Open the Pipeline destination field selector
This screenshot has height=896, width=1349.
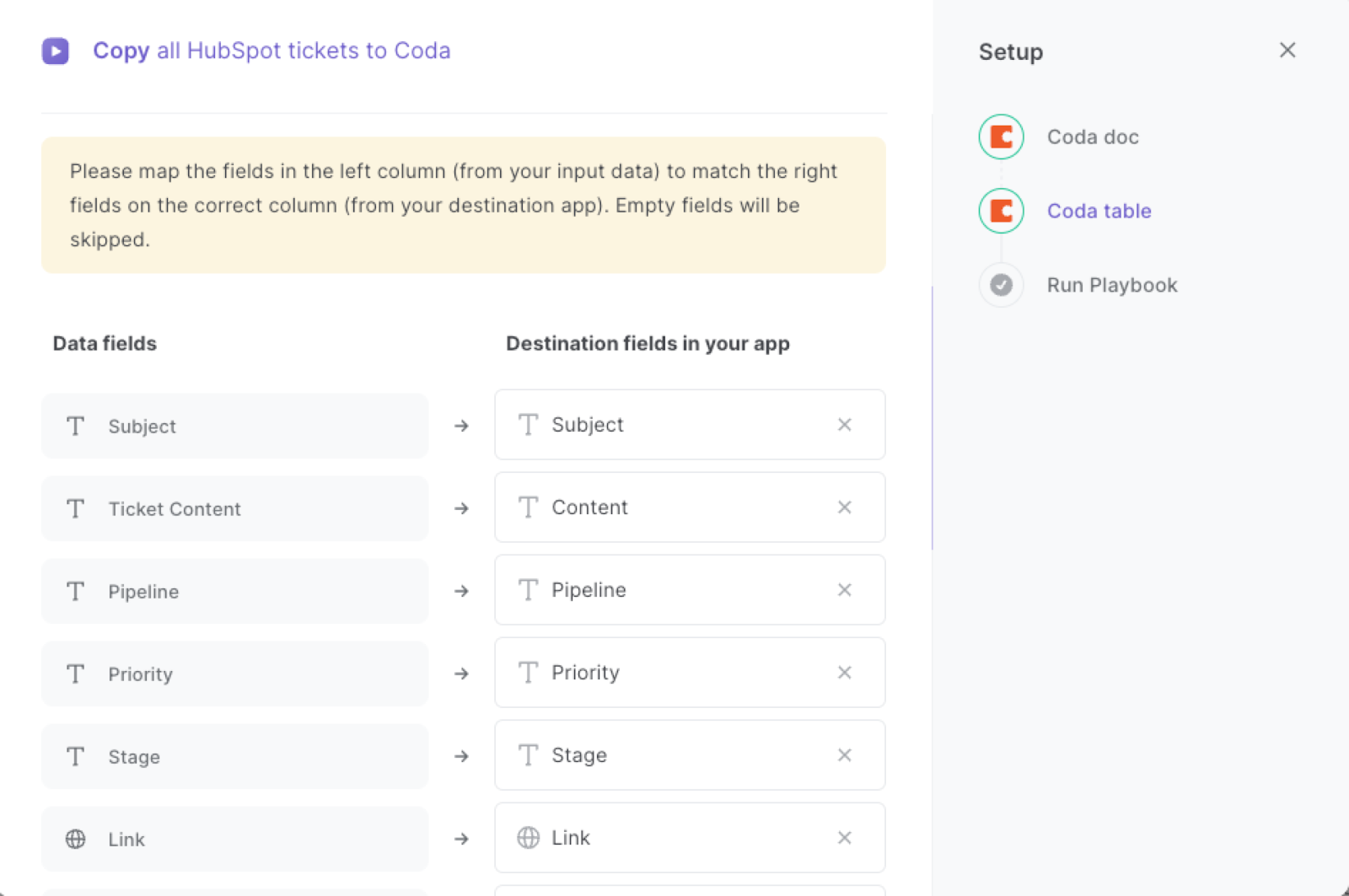690,590
